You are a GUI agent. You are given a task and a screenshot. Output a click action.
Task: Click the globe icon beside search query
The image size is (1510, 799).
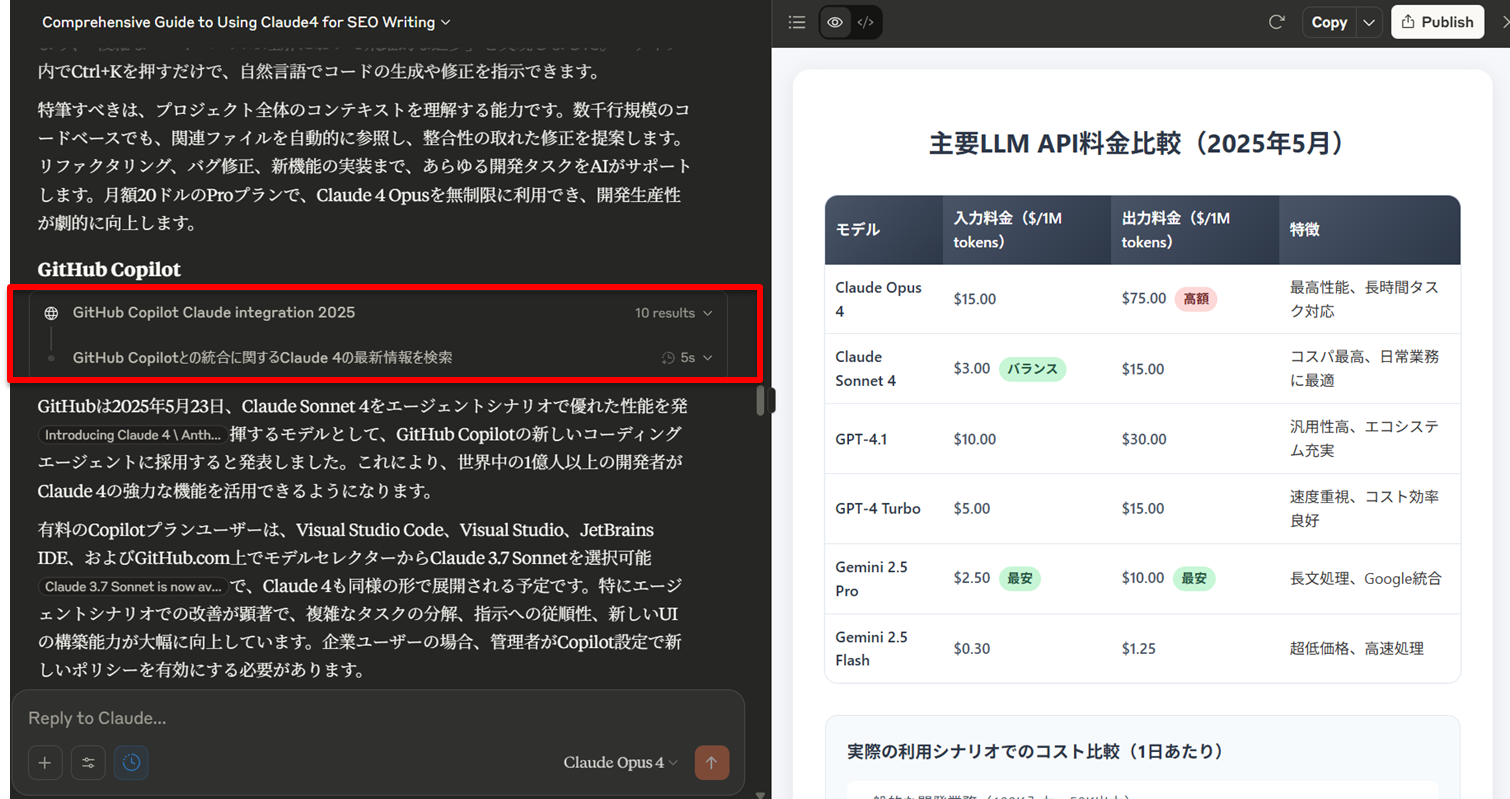51,313
